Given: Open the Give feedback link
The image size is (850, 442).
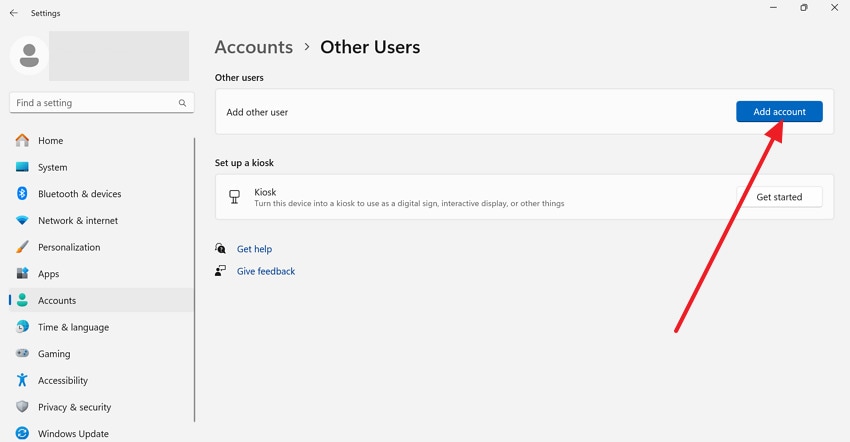Looking at the screenshot, I should pyautogui.click(x=266, y=271).
